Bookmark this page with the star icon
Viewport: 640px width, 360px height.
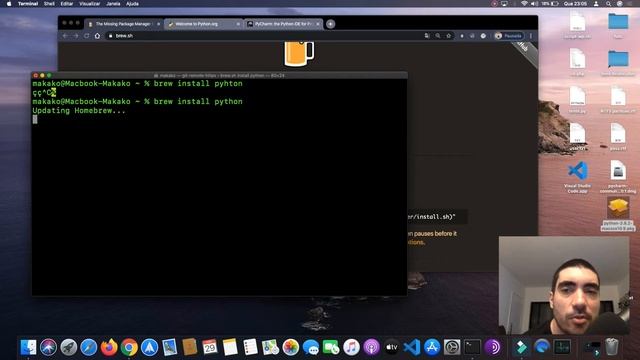click(449, 36)
